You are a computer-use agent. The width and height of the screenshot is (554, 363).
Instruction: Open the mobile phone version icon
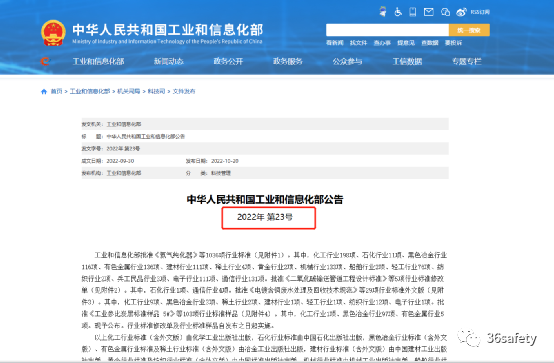tap(412, 12)
